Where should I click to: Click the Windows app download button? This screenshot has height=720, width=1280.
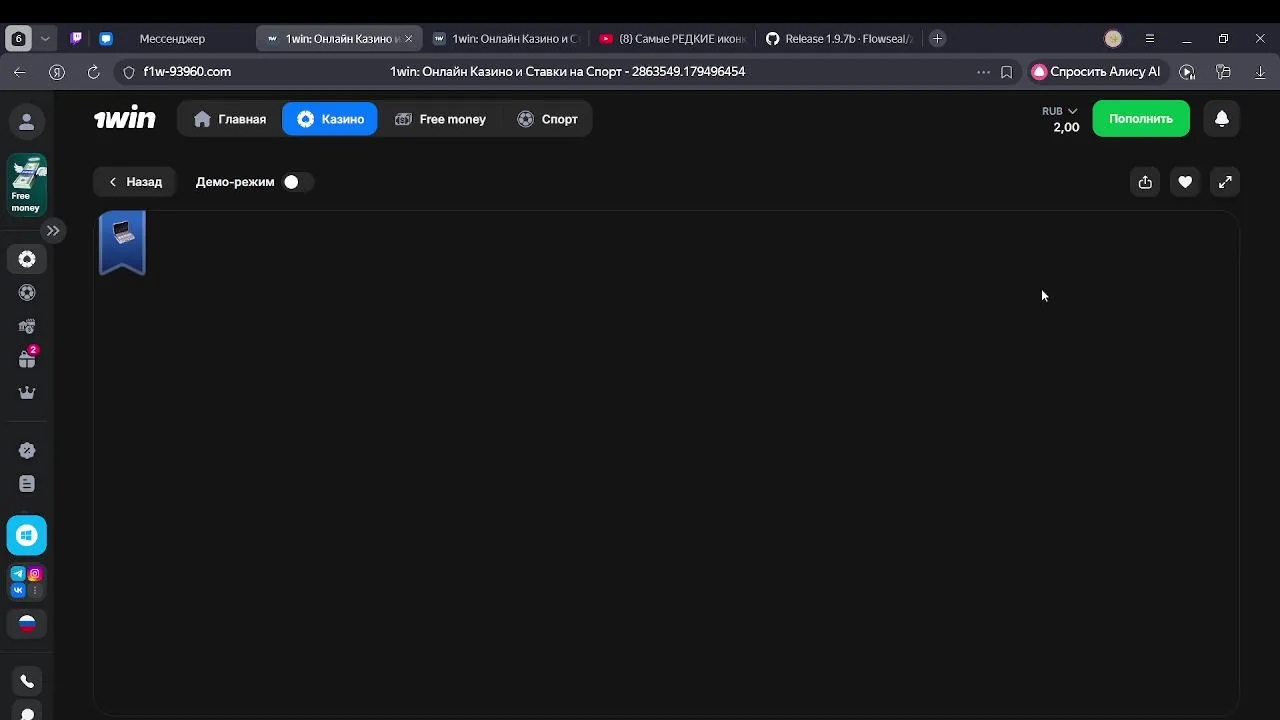coord(27,536)
